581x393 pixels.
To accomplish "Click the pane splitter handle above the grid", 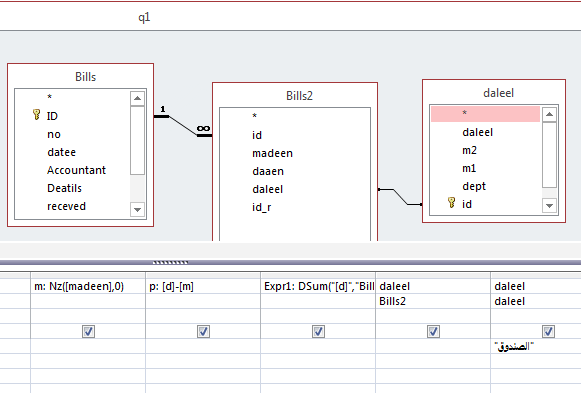I will click(x=170, y=263).
